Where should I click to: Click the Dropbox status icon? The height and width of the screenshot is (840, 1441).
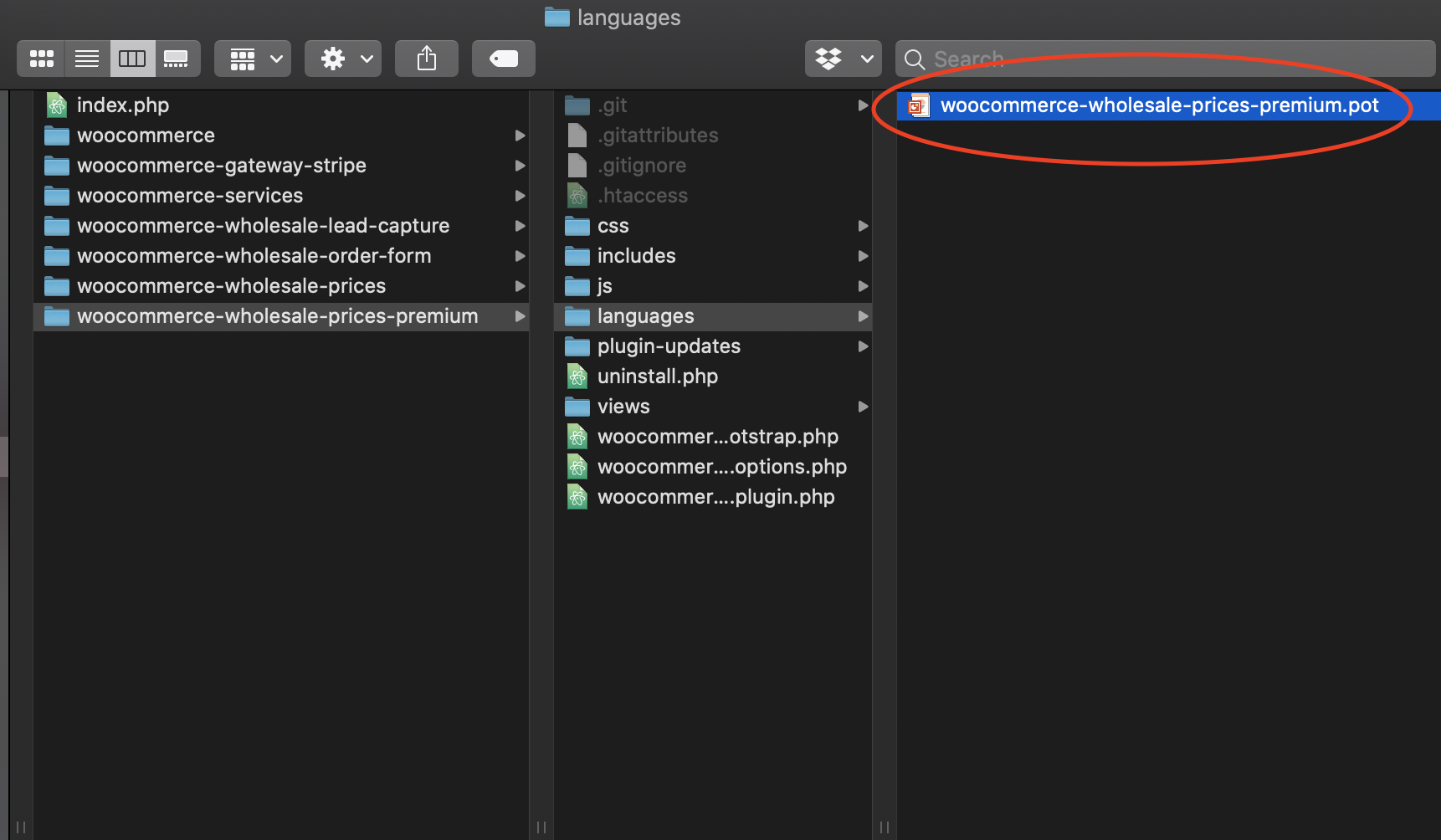pyautogui.click(x=829, y=59)
